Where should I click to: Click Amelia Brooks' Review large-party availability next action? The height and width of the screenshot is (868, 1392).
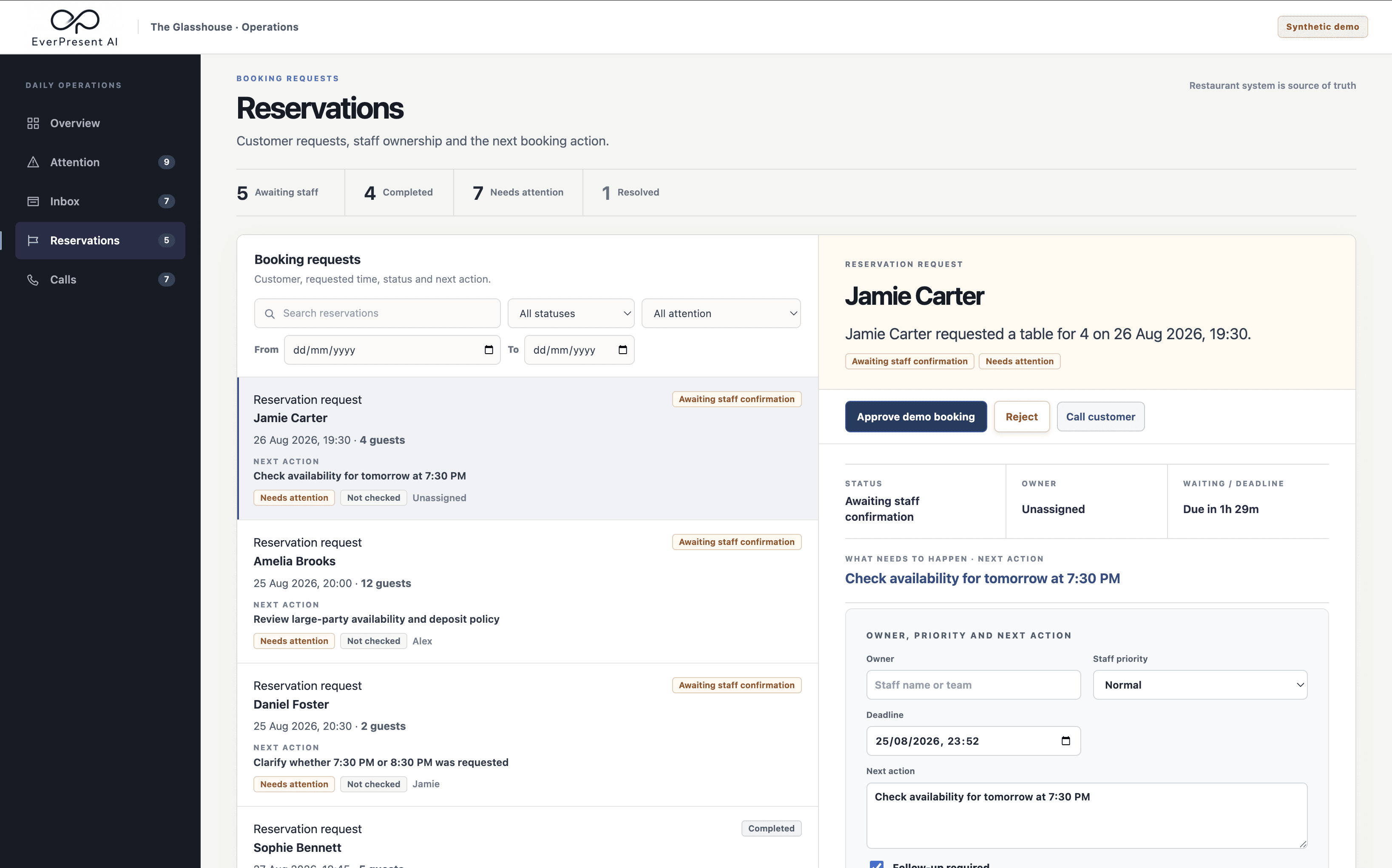(x=377, y=619)
